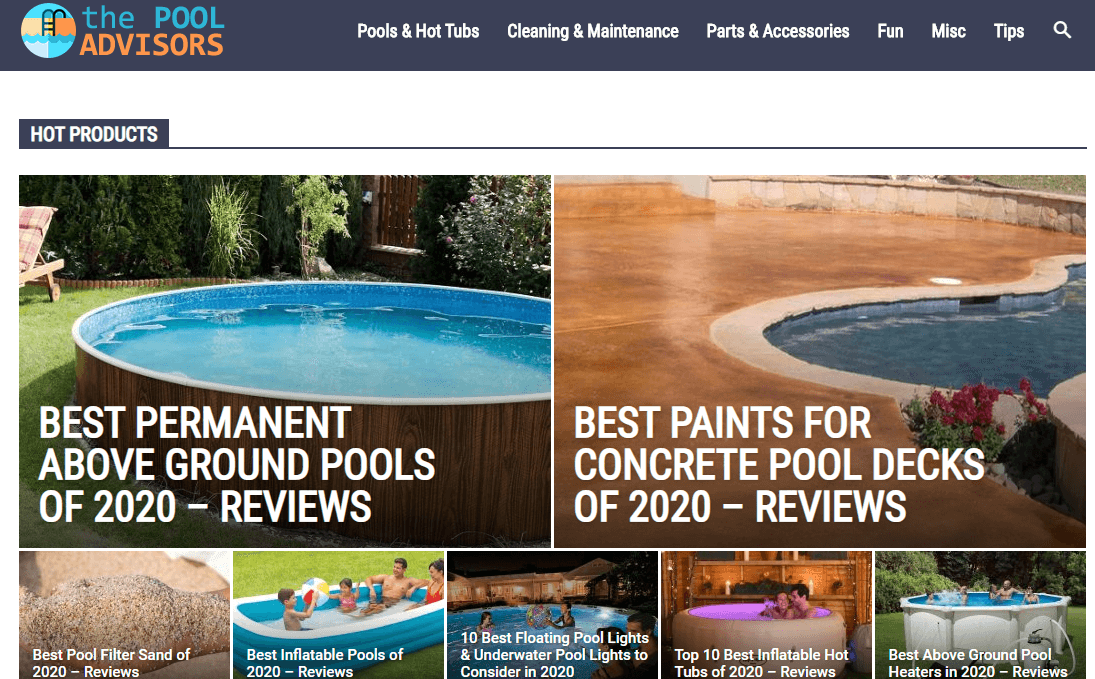Open the search magnifier icon
This screenshot has width=1095, height=679.
tap(1062, 30)
